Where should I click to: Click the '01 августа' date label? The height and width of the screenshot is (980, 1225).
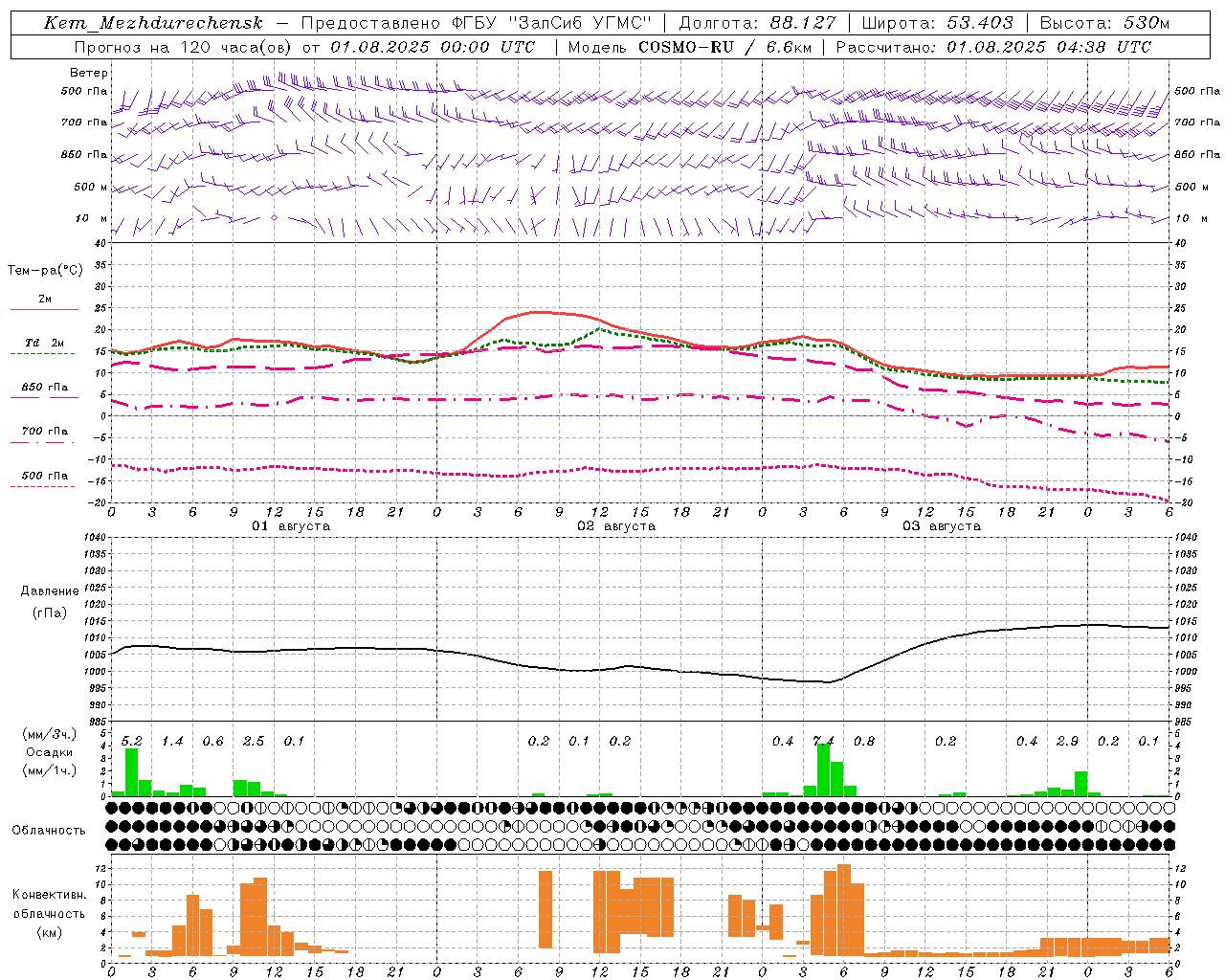click(x=291, y=526)
